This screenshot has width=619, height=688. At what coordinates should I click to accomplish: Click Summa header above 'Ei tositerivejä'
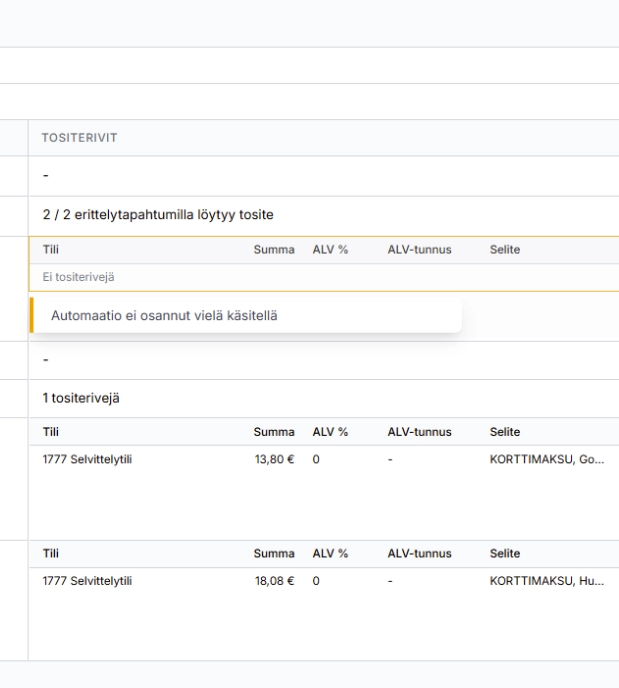coord(274,249)
